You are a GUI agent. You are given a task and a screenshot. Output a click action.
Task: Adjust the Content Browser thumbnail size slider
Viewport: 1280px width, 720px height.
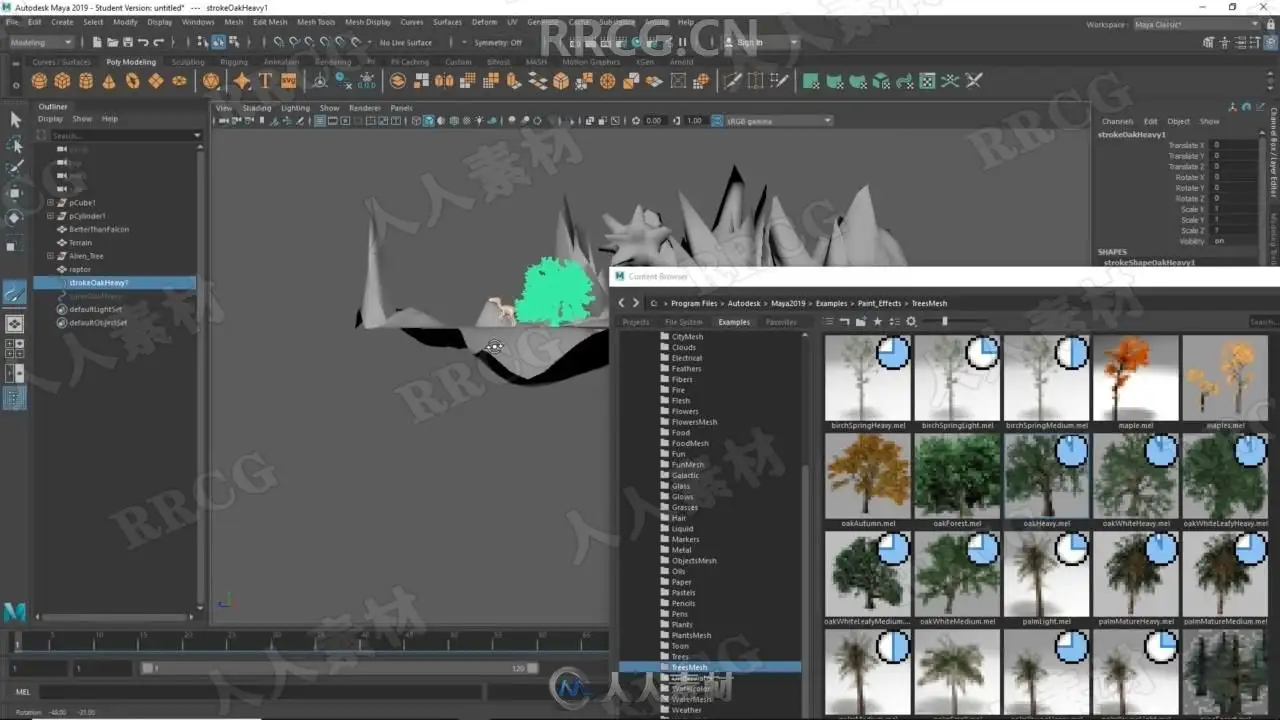point(944,321)
